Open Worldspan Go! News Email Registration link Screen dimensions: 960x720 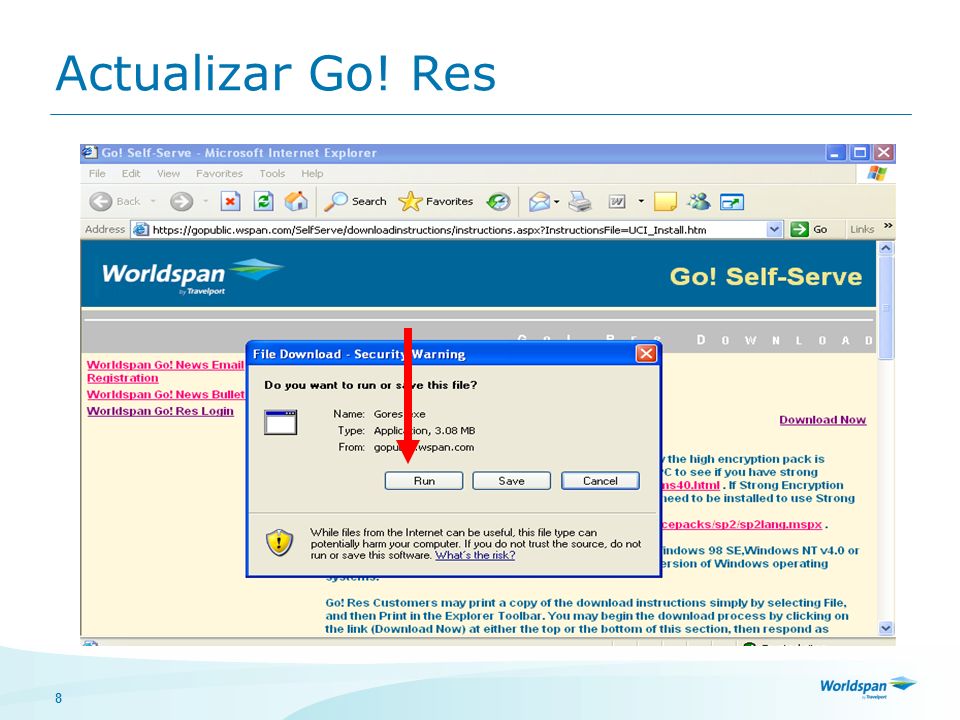point(165,372)
